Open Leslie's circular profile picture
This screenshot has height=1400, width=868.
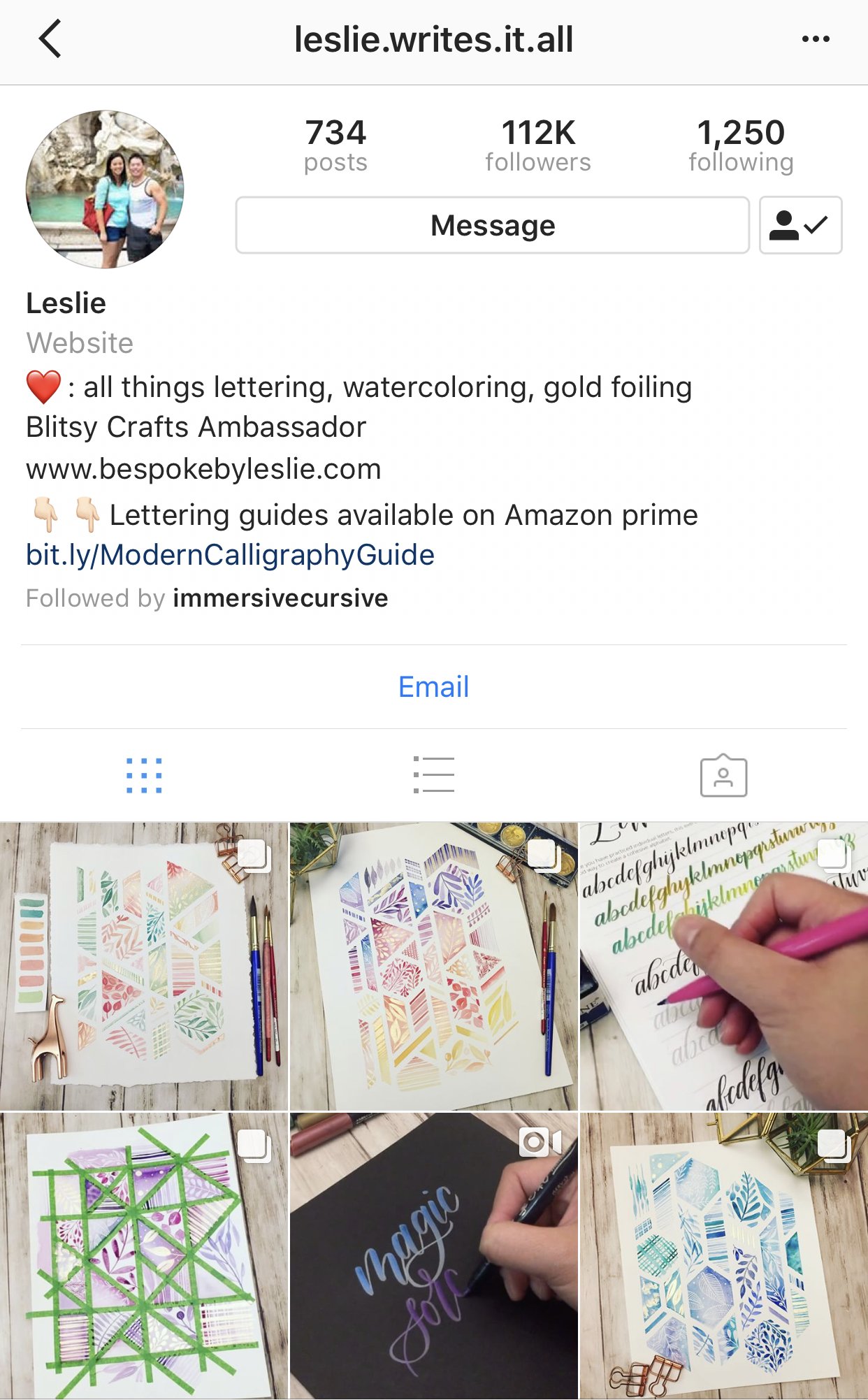click(105, 189)
